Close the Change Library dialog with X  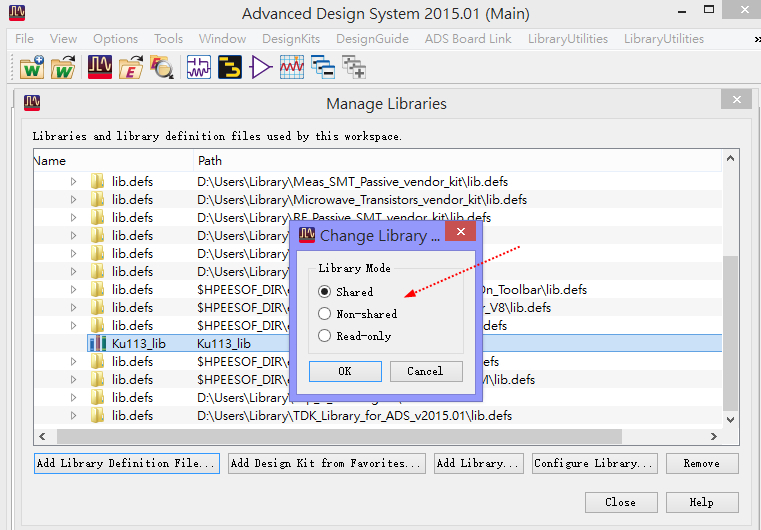[460, 232]
